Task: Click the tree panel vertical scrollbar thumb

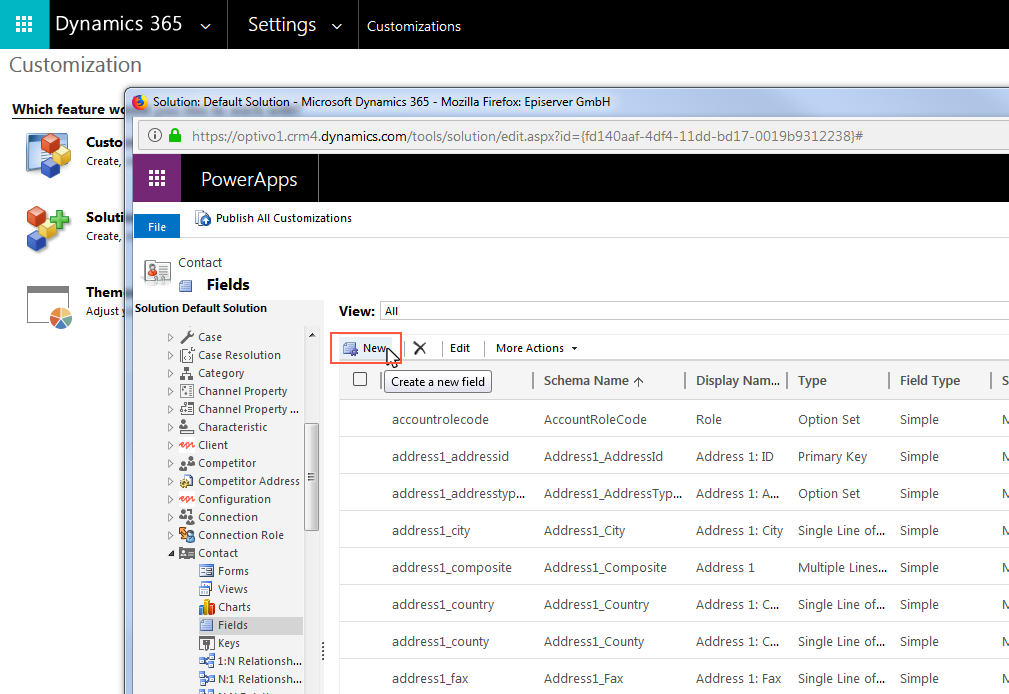Action: click(x=311, y=477)
